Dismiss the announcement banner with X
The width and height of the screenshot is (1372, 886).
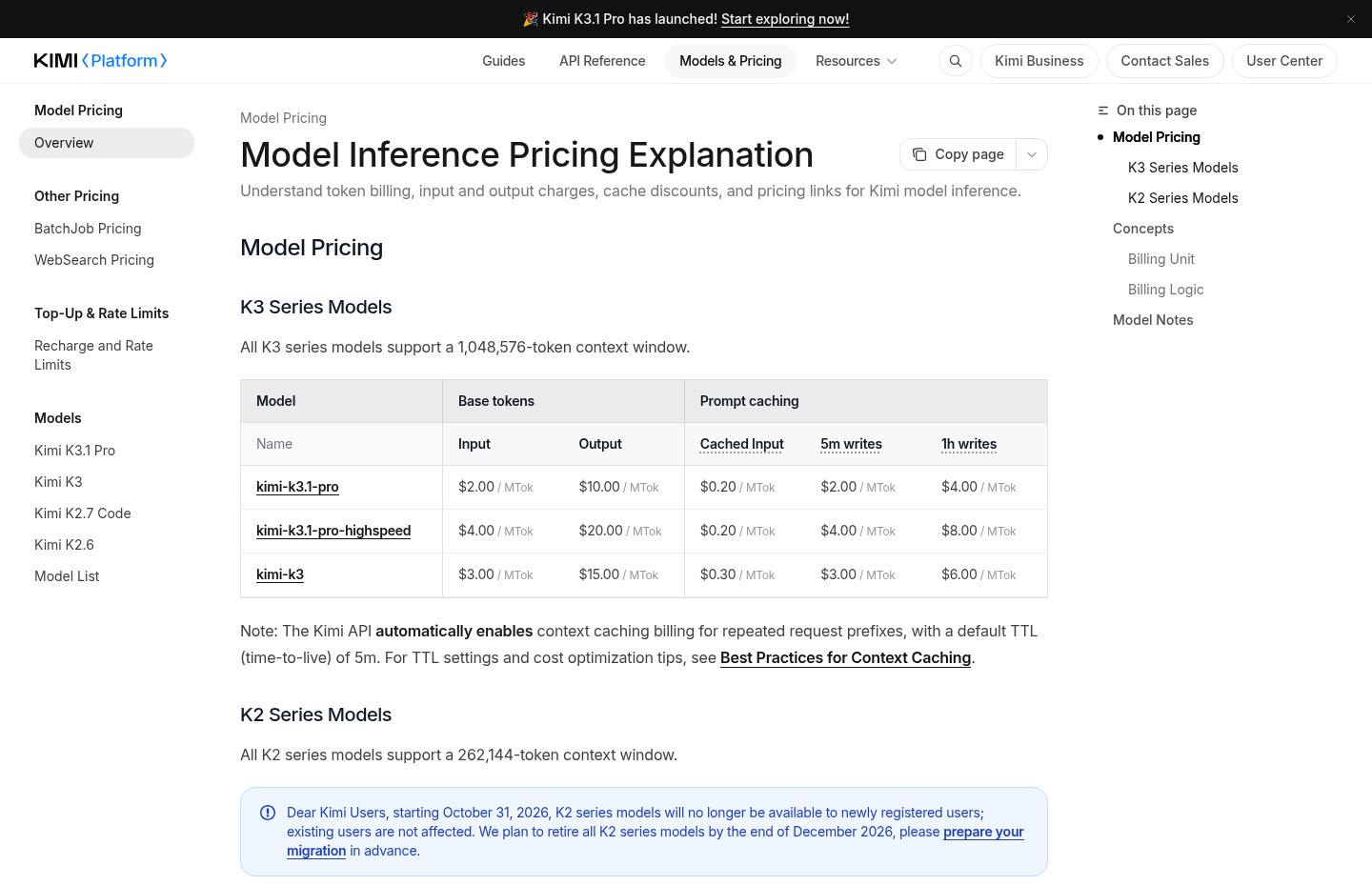click(1351, 19)
